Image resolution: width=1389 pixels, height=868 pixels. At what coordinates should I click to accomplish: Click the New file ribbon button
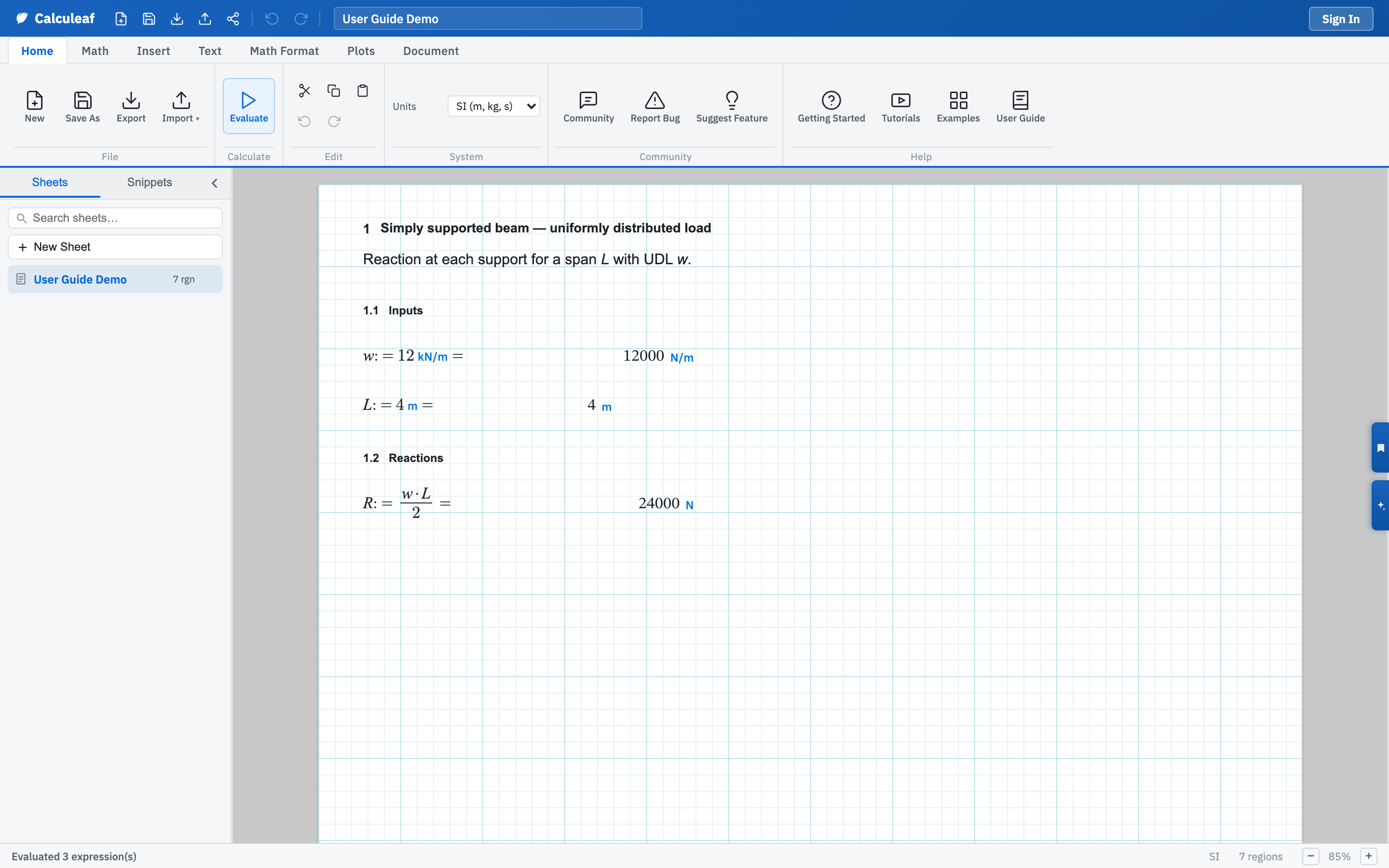34,106
